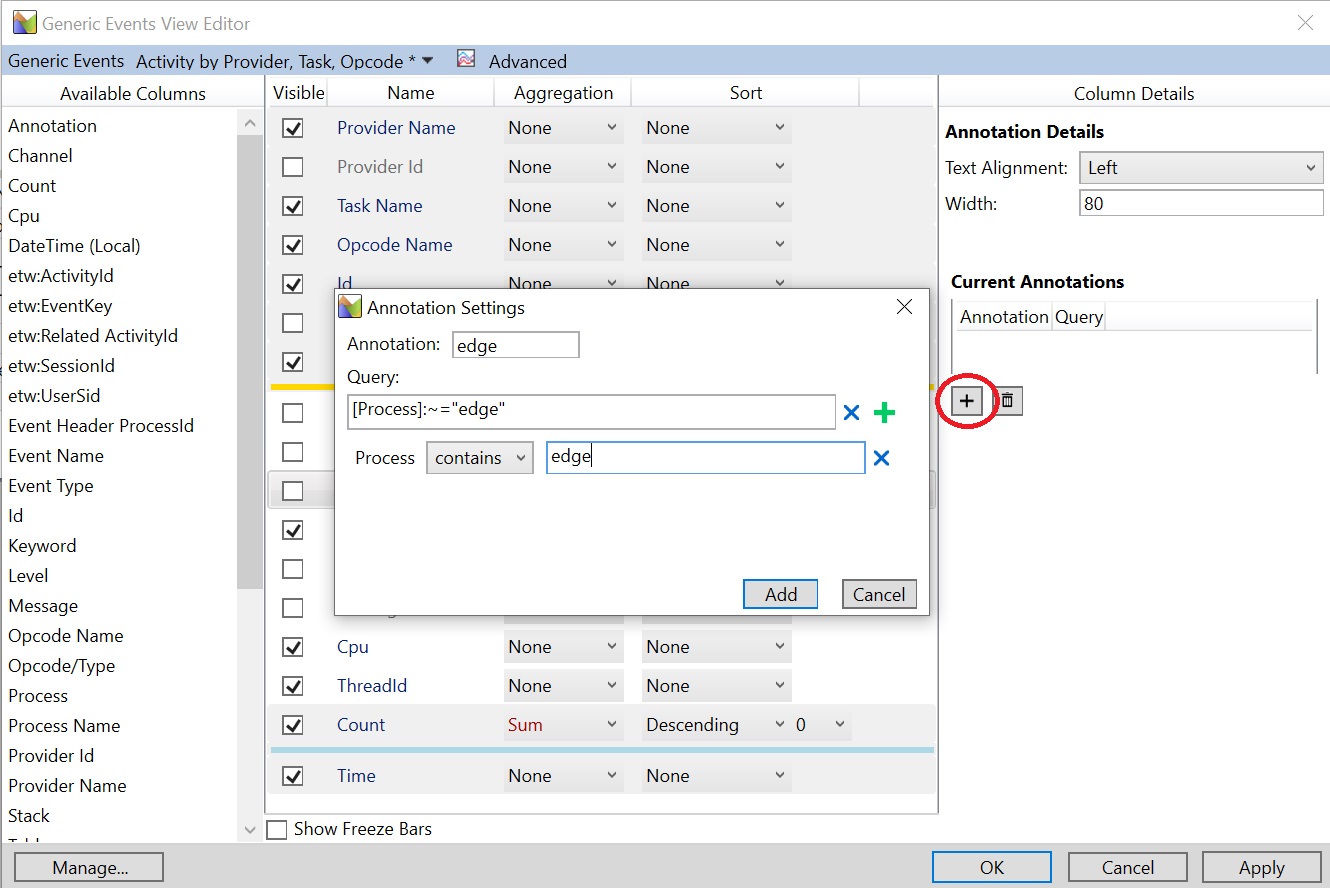Toggle the Show Freeze Bars checkbox
1330x888 pixels.
(276, 829)
